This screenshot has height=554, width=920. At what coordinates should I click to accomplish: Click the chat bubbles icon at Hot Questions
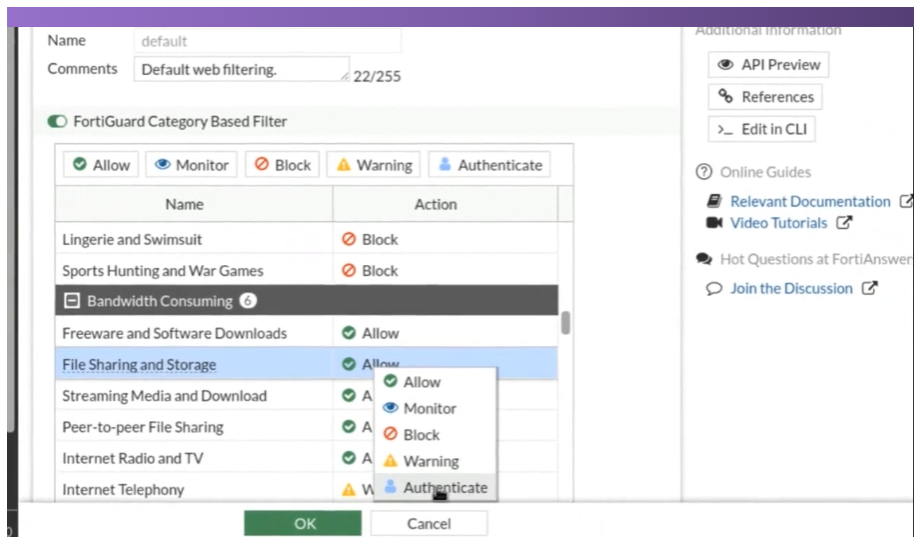(x=704, y=259)
